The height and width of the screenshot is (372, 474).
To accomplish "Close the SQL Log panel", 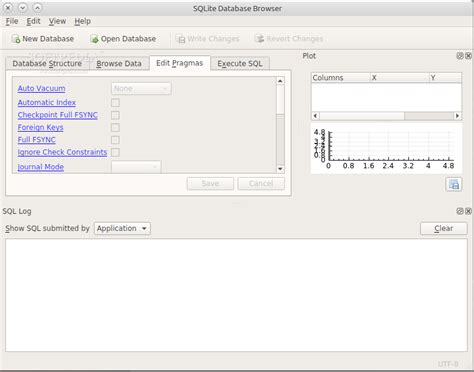I will click(468, 211).
